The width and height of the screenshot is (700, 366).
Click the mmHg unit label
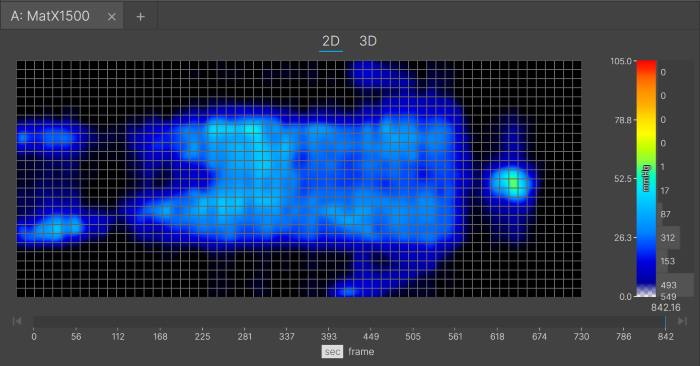coord(646,179)
